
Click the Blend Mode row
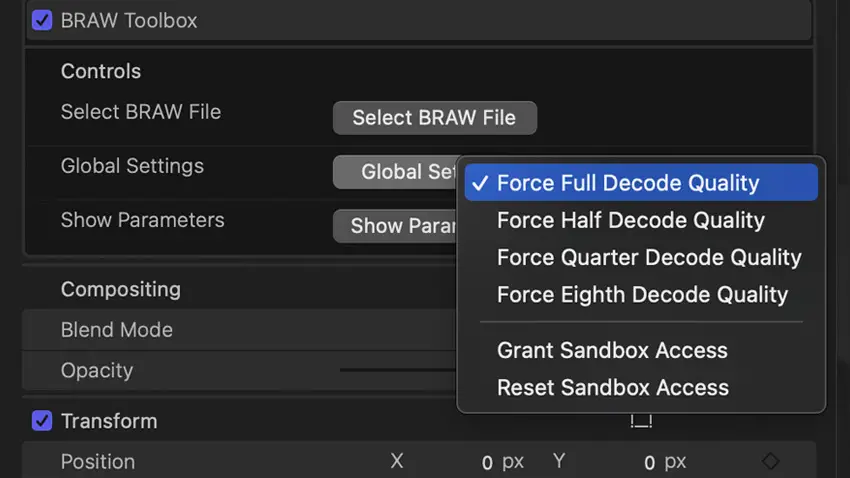(x=239, y=330)
